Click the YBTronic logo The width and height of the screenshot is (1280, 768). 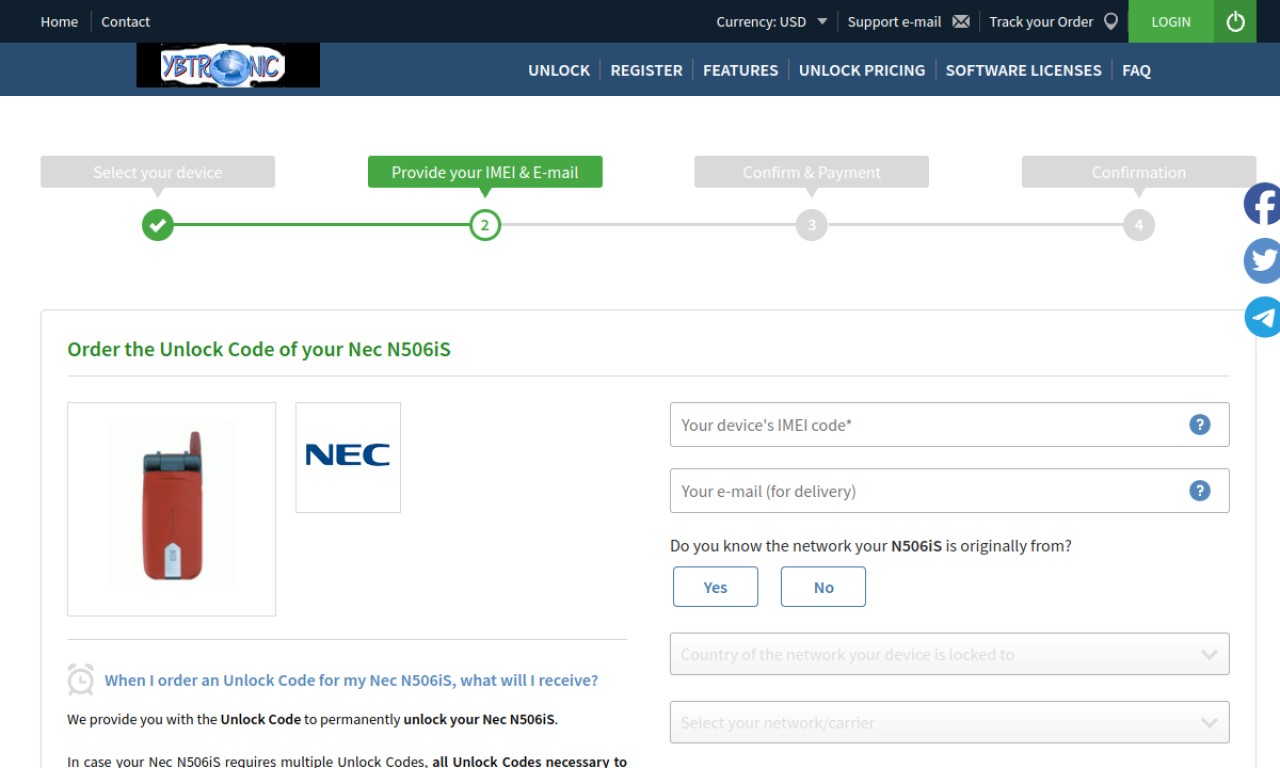click(x=228, y=66)
